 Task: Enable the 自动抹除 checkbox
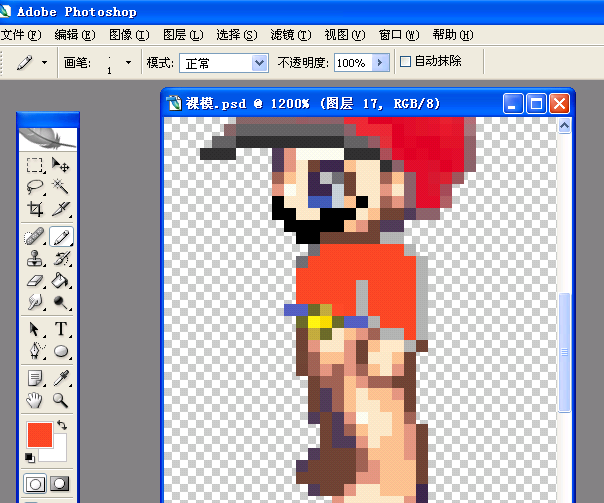pos(405,62)
